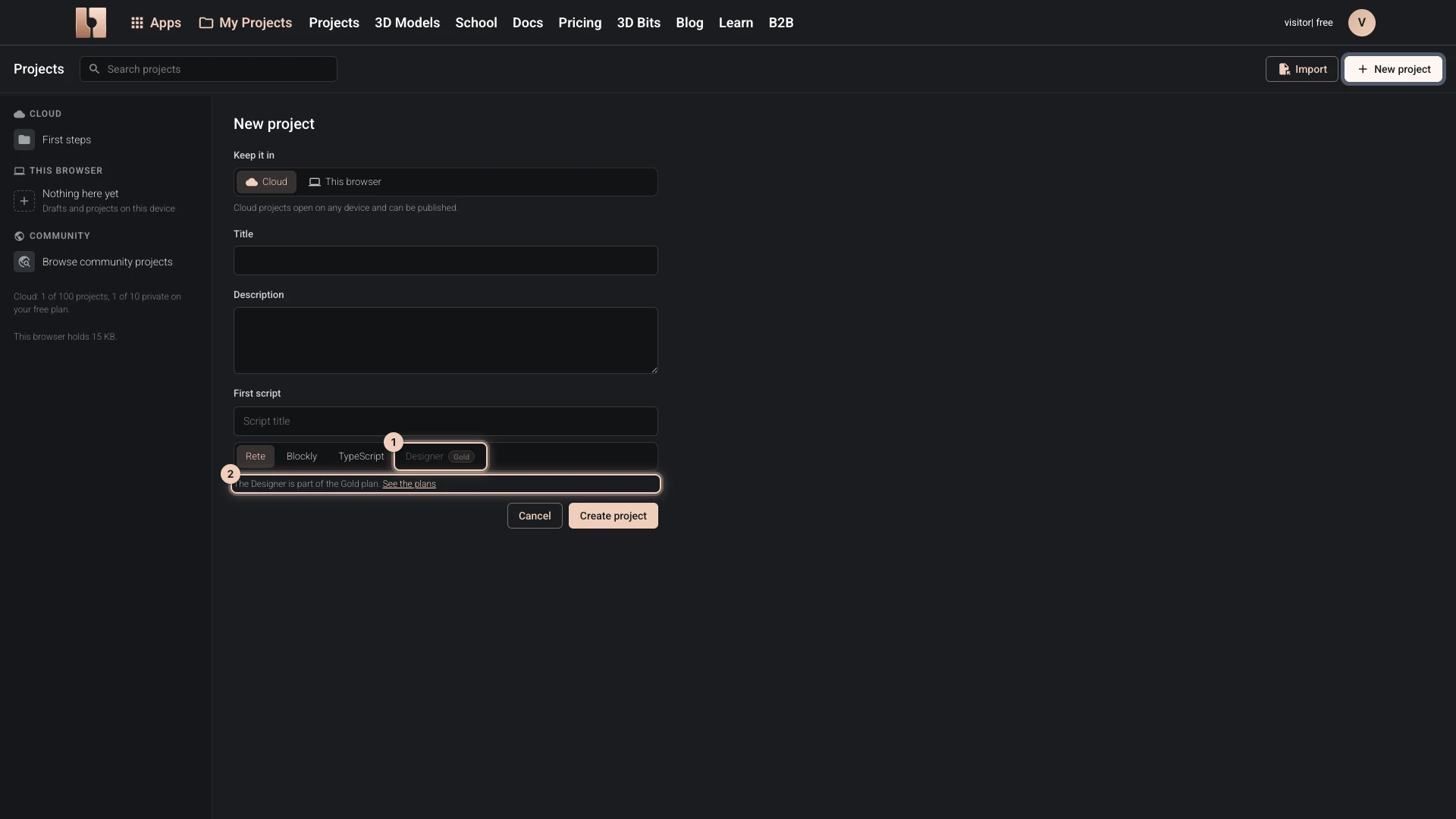Choose TypeScript script type
1456x819 pixels.
(361, 457)
